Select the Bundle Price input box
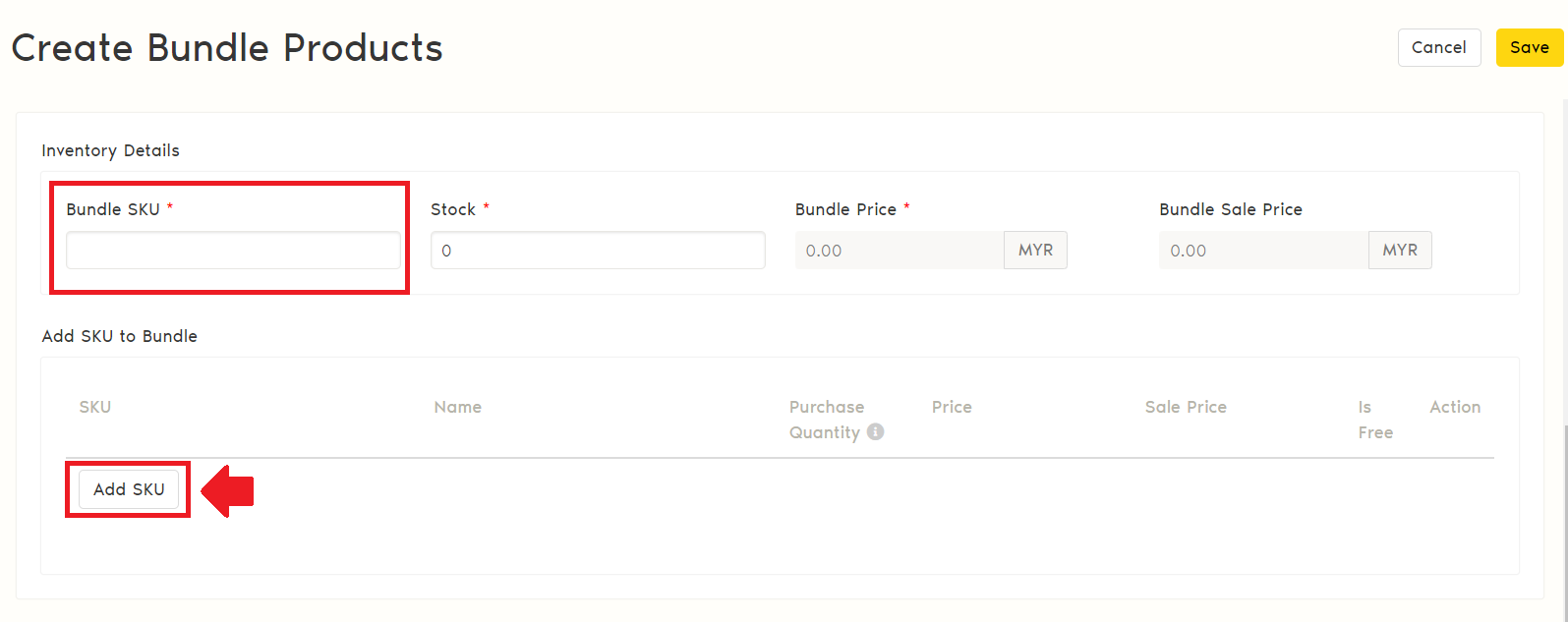The image size is (1568, 622). coord(899,251)
